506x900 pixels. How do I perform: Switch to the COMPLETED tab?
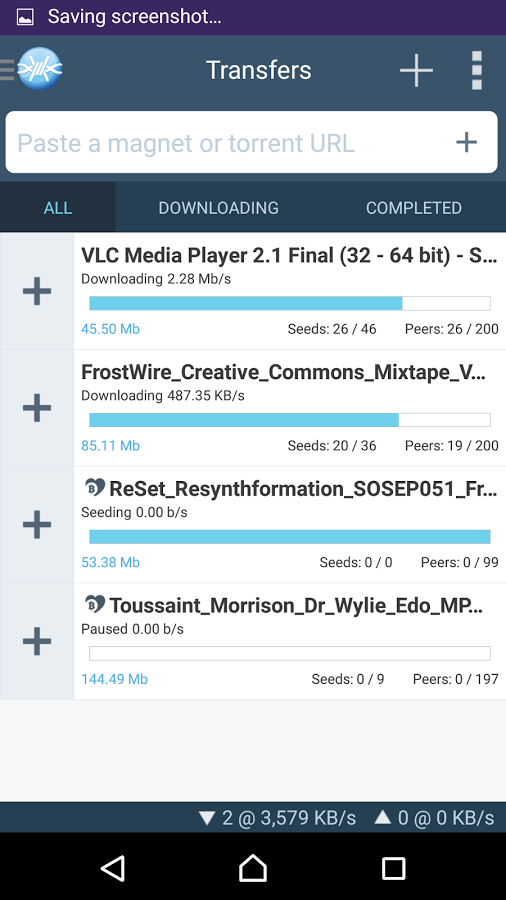[x=414, y=208]
